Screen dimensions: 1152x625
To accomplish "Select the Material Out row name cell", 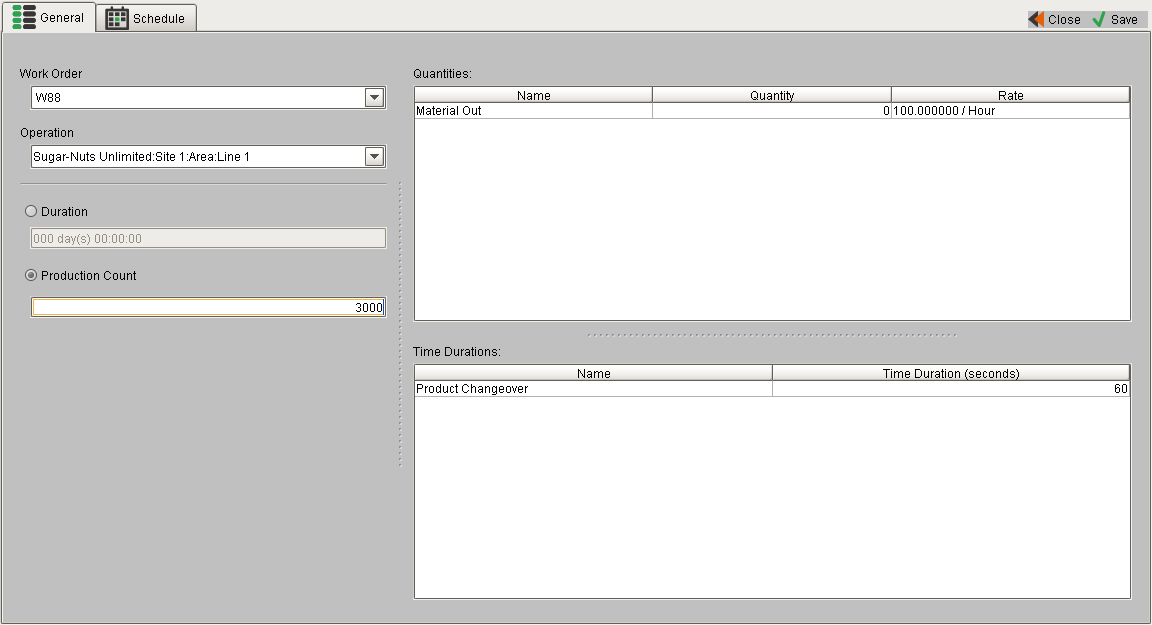I will (533, 111).
